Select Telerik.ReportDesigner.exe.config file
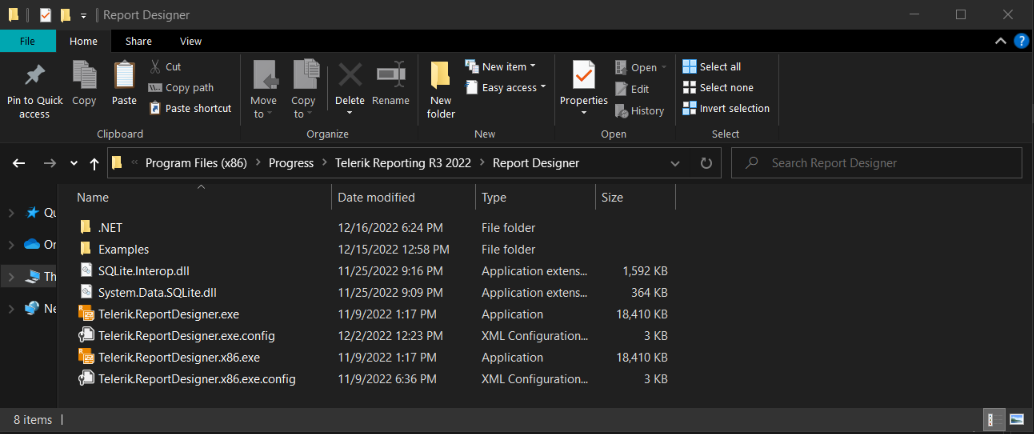This screenshot has width=1034, height=434. pos(373,336)
